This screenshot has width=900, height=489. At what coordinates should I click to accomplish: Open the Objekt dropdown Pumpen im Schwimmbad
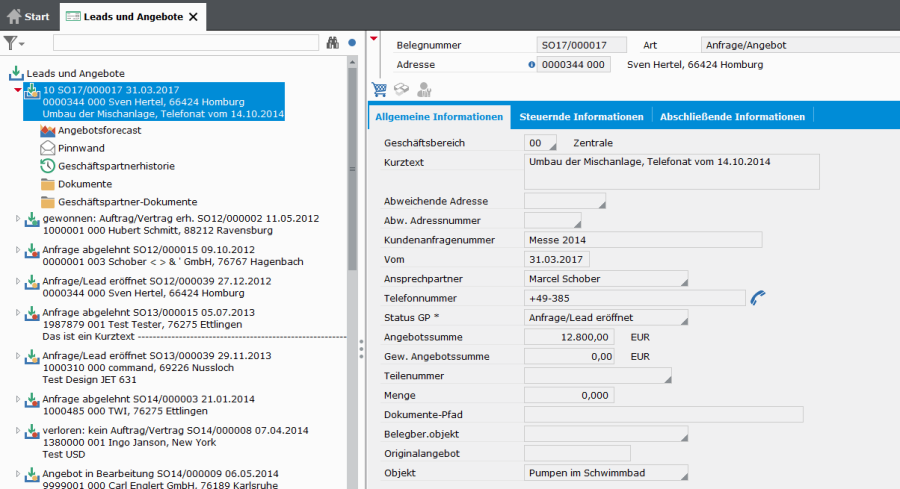point(684,476)
